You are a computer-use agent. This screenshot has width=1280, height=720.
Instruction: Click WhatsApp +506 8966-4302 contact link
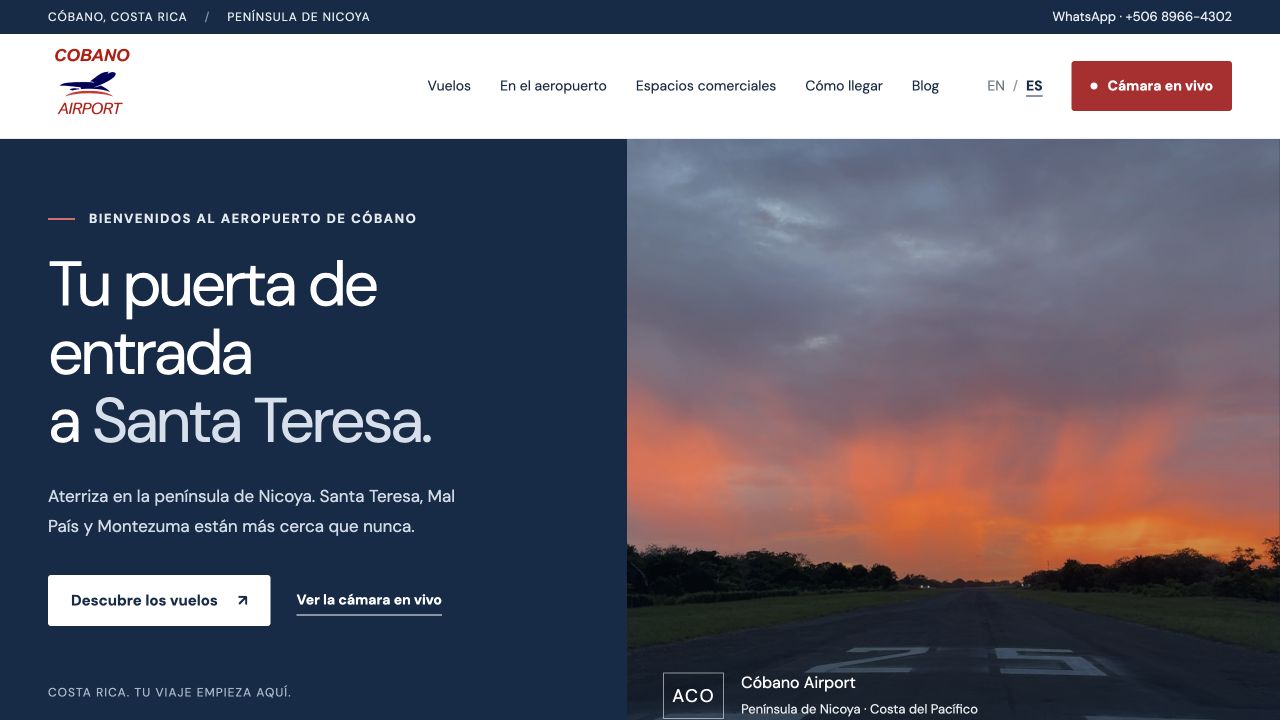tap(1142, 17)
